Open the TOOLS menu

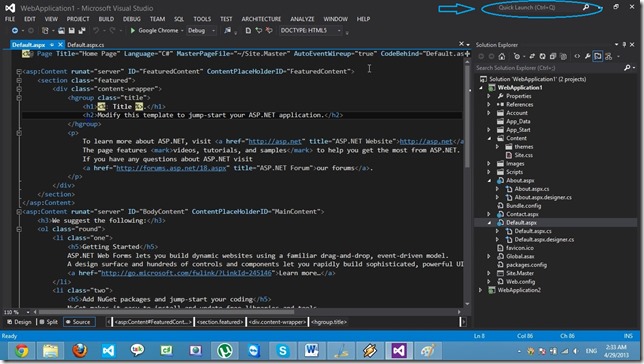coord(202,19)
